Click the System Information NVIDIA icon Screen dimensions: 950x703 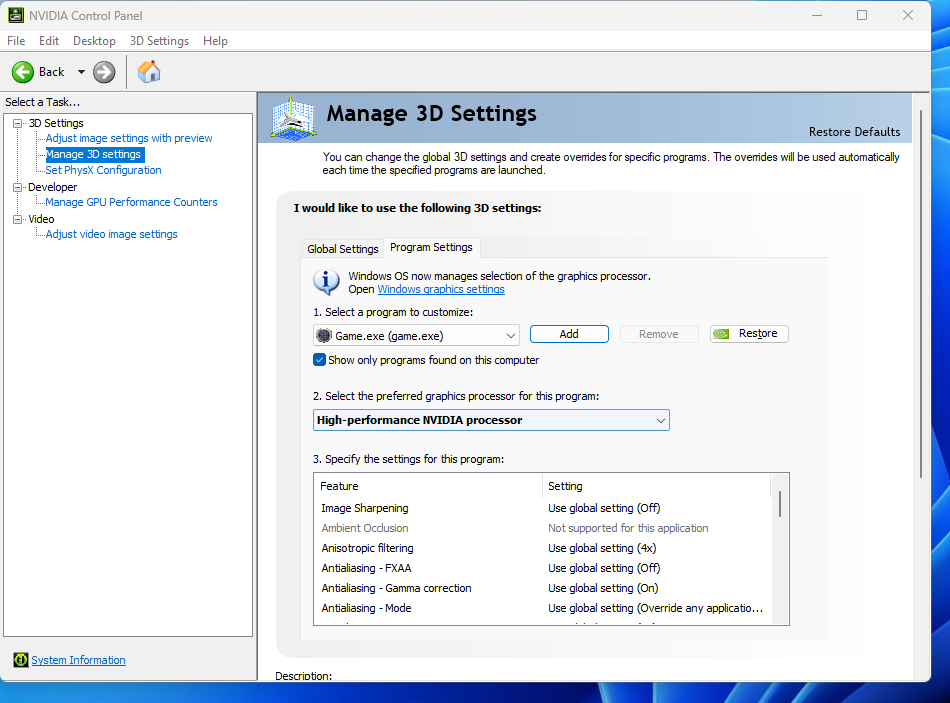coord(21,660)
